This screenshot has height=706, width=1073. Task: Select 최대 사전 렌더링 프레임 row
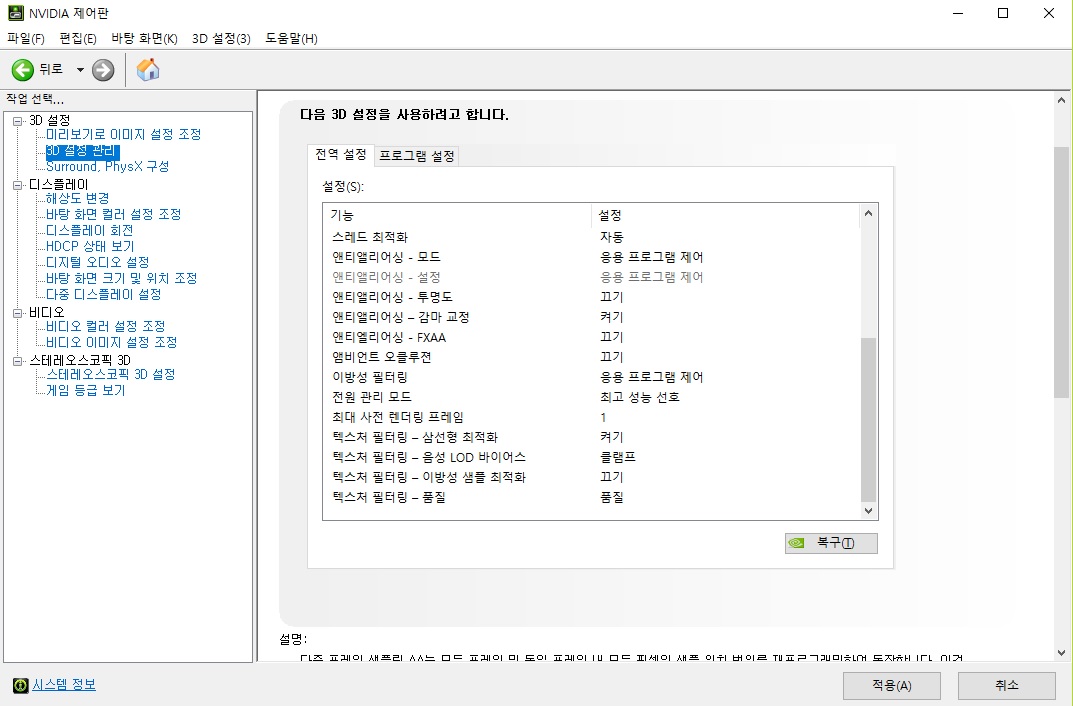(x=591, y=417)
